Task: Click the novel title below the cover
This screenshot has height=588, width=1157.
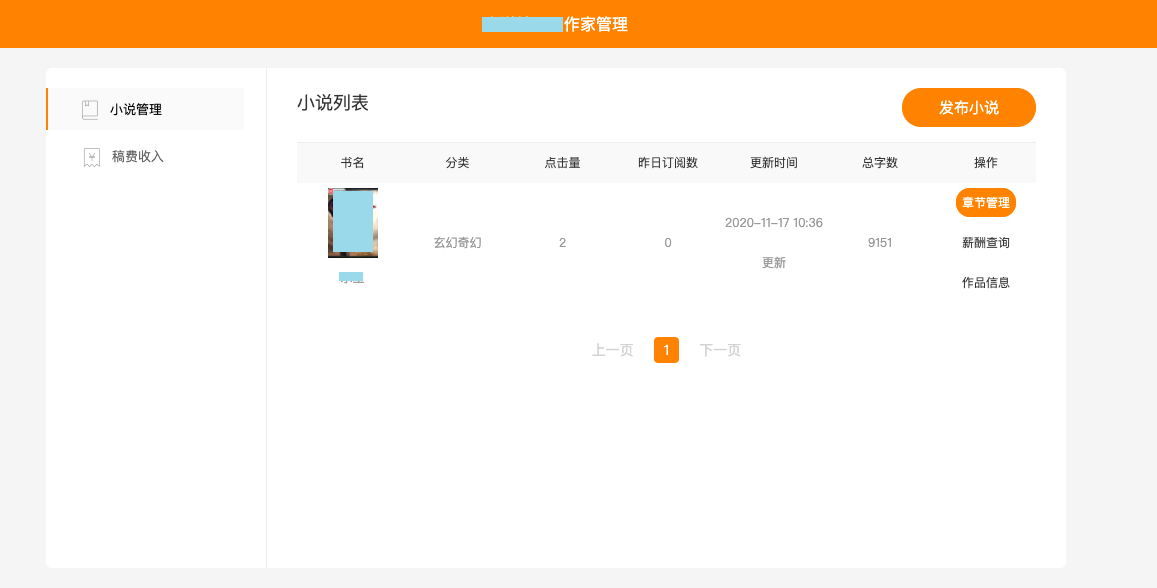Action: [x=351, y=277]
